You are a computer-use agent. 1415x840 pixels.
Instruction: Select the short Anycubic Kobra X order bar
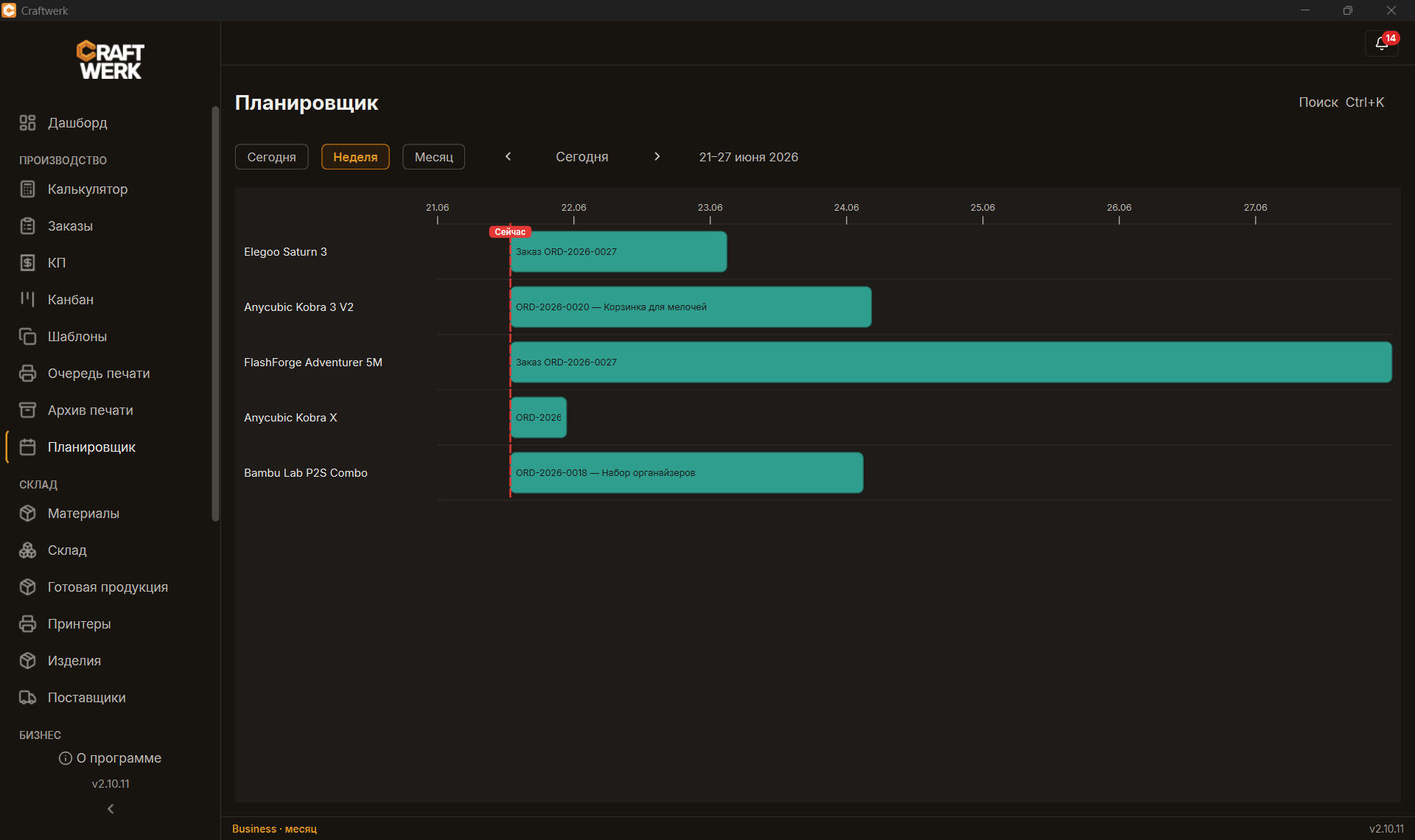tap(538, 418)
